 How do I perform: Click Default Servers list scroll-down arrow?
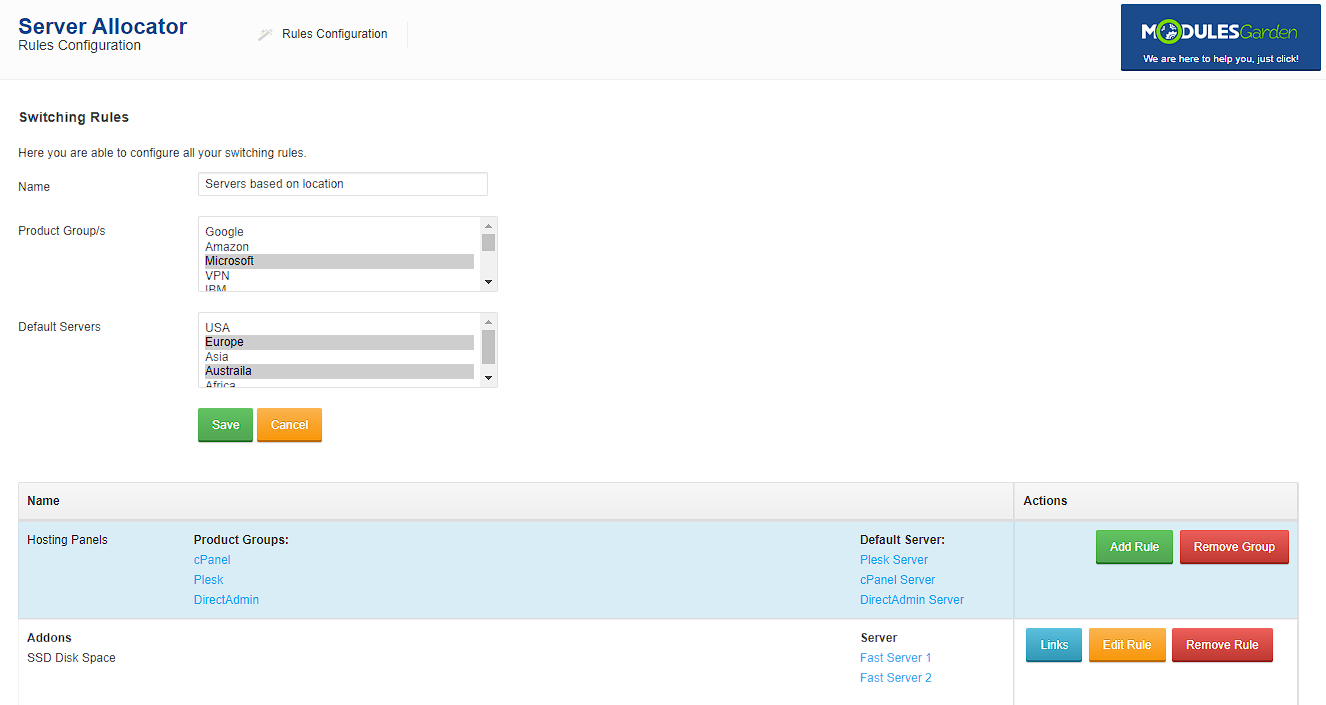488,378
